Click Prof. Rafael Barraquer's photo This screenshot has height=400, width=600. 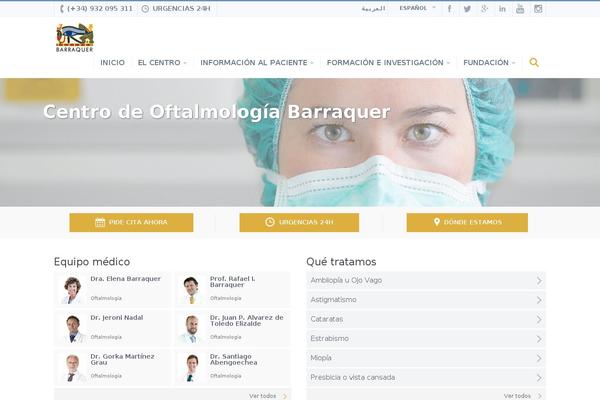191,291
